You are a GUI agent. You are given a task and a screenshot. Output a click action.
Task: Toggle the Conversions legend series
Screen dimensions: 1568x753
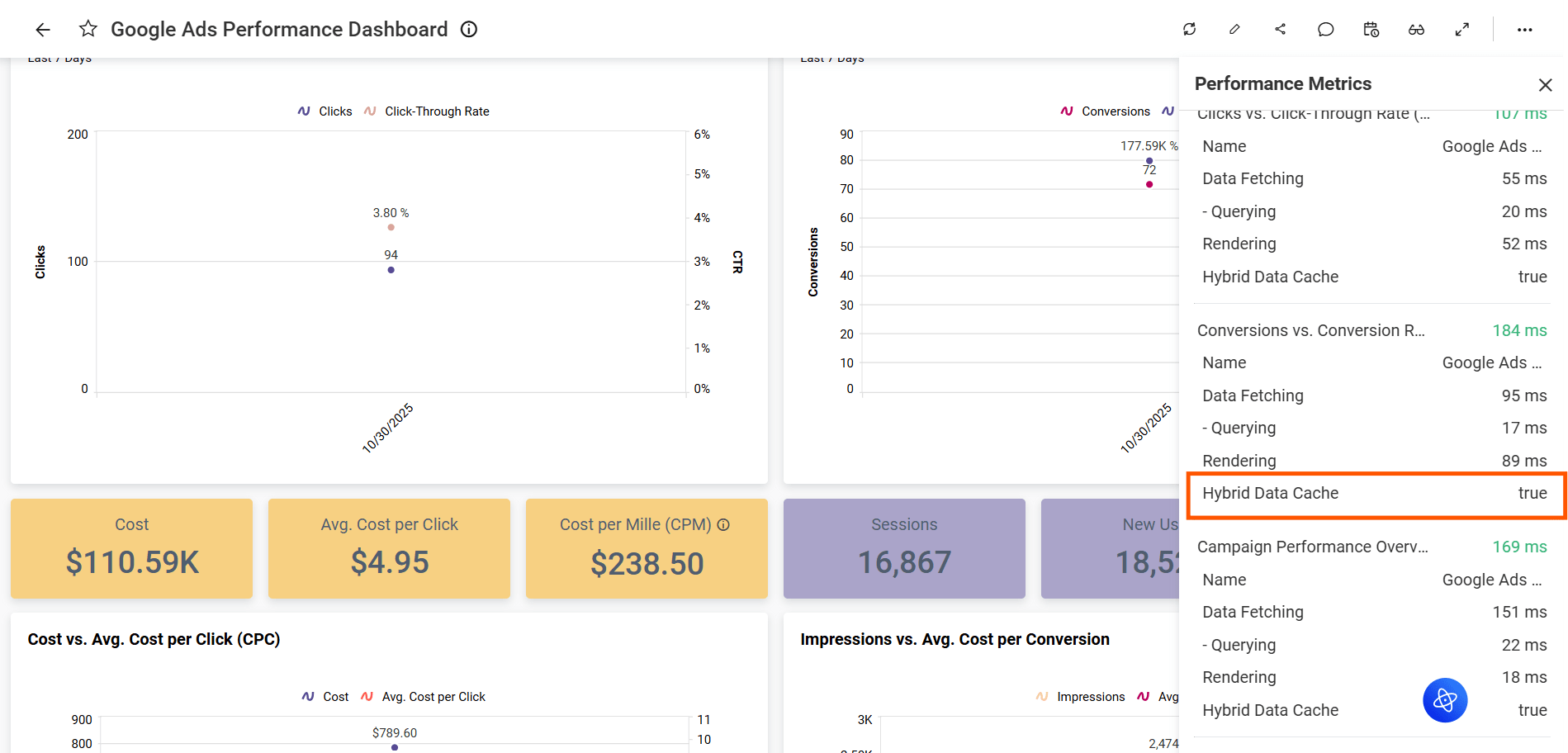[1106, 111]
